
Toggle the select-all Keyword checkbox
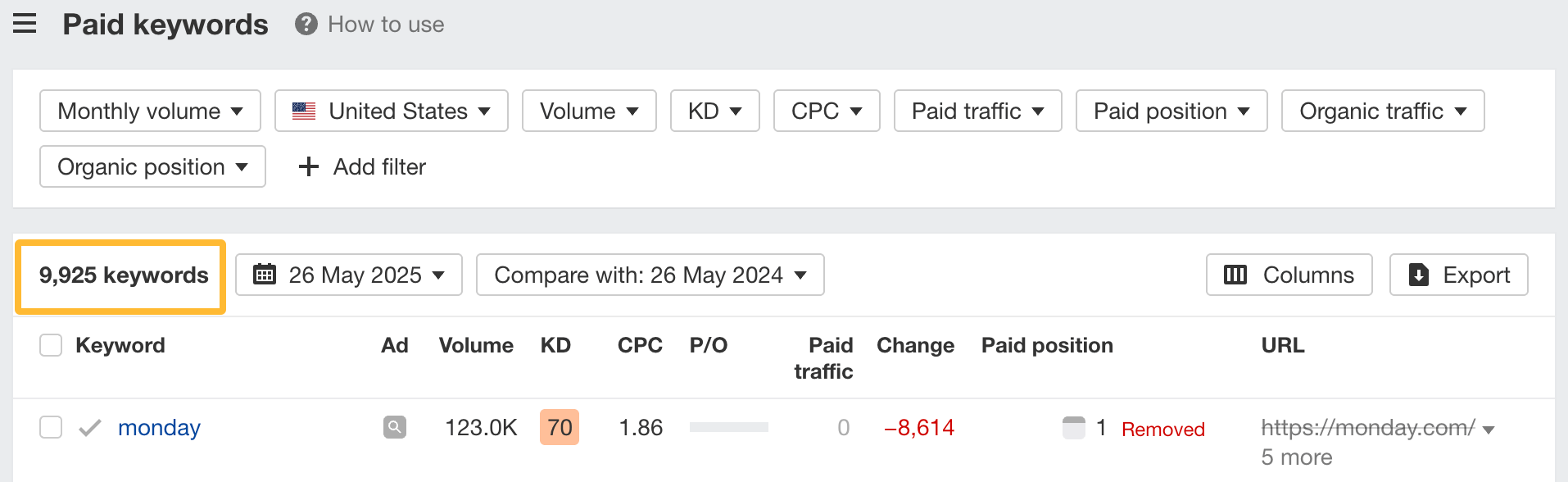click(51, 345)
